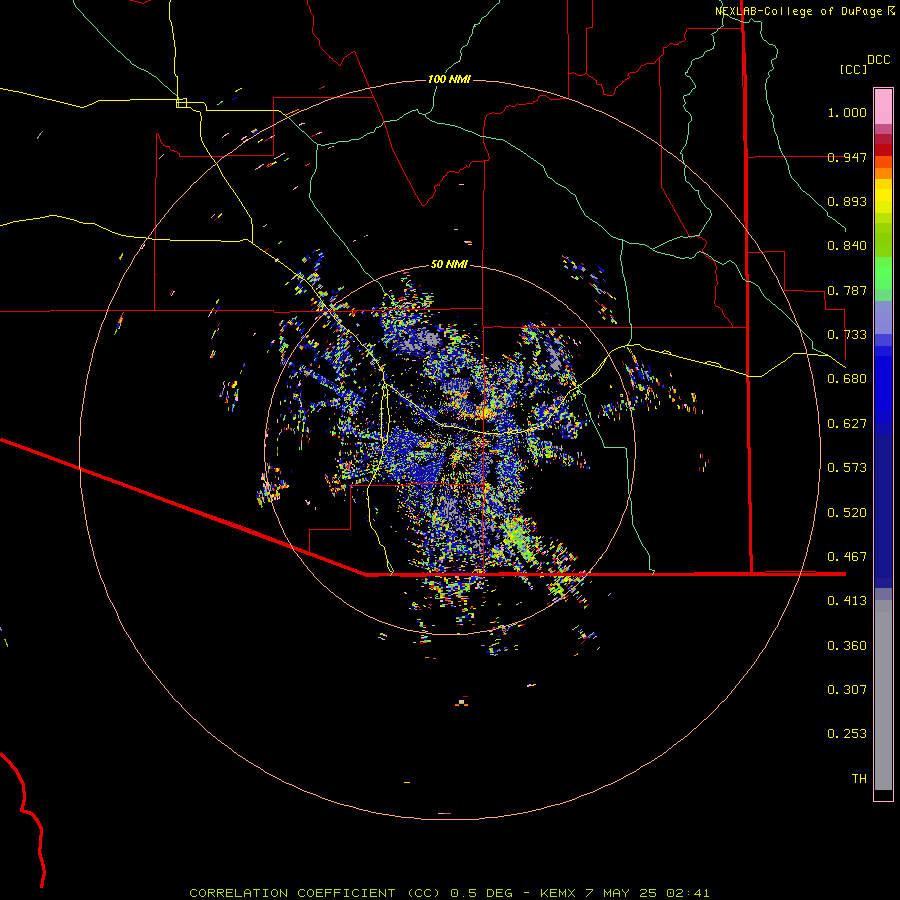Click the 0.360 legend value
This screenshot has height=900, width=900.
847,646
